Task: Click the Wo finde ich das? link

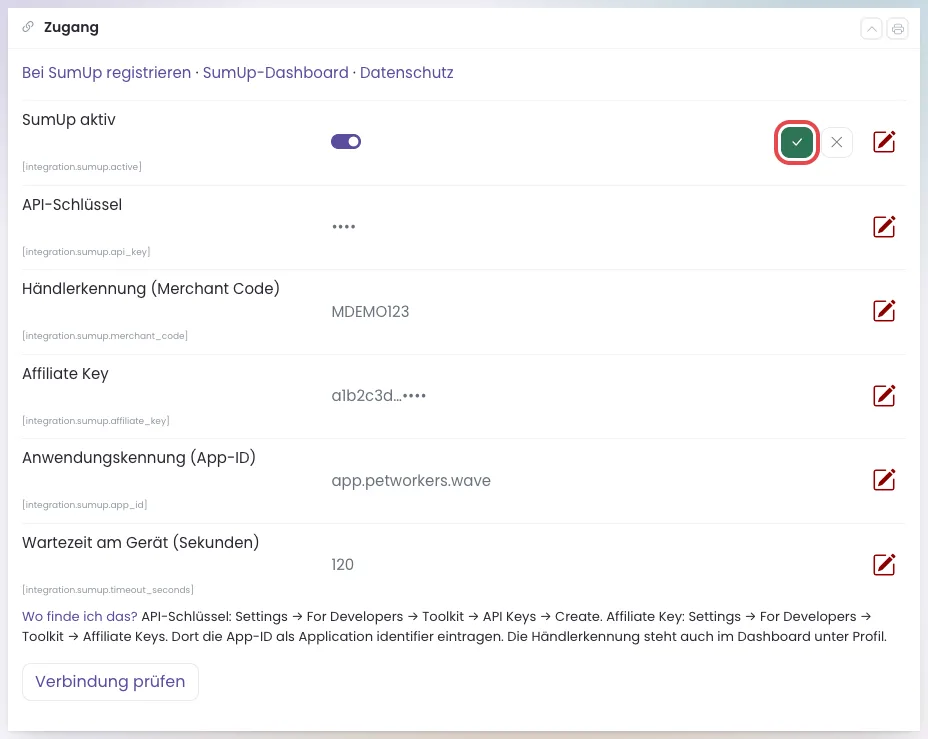Action: [79, 617]
